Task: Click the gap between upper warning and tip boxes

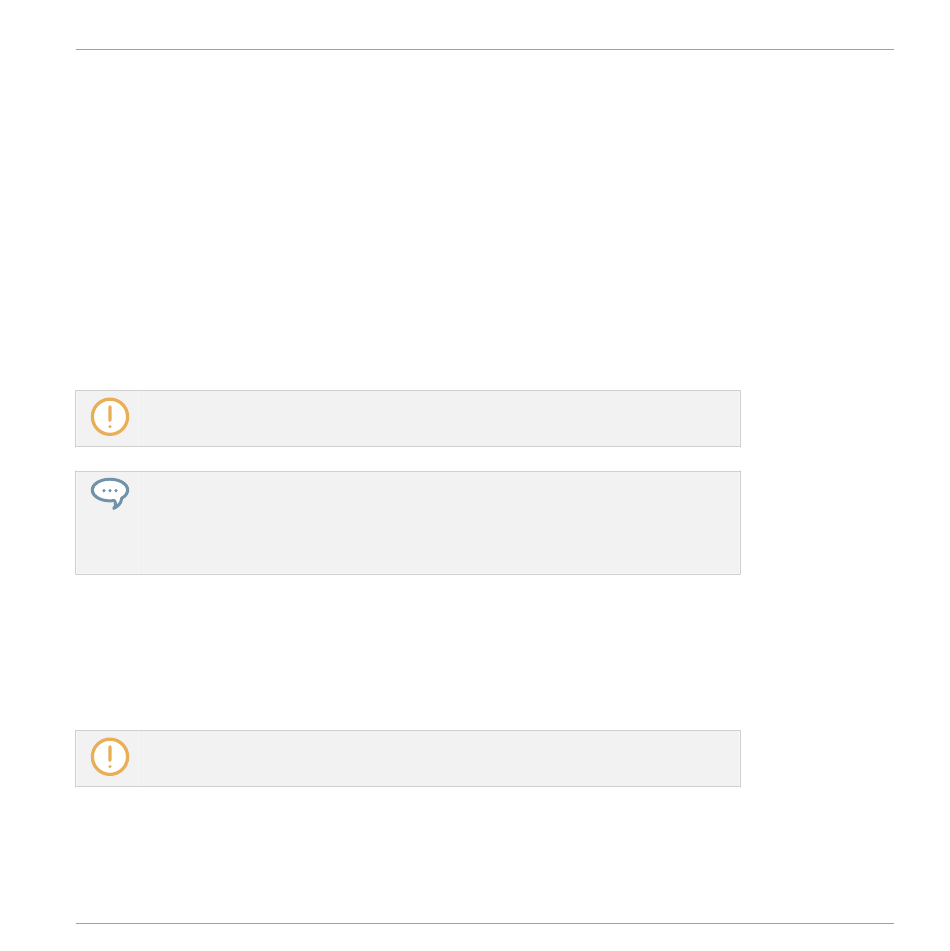Action: [x=408, y=459]
